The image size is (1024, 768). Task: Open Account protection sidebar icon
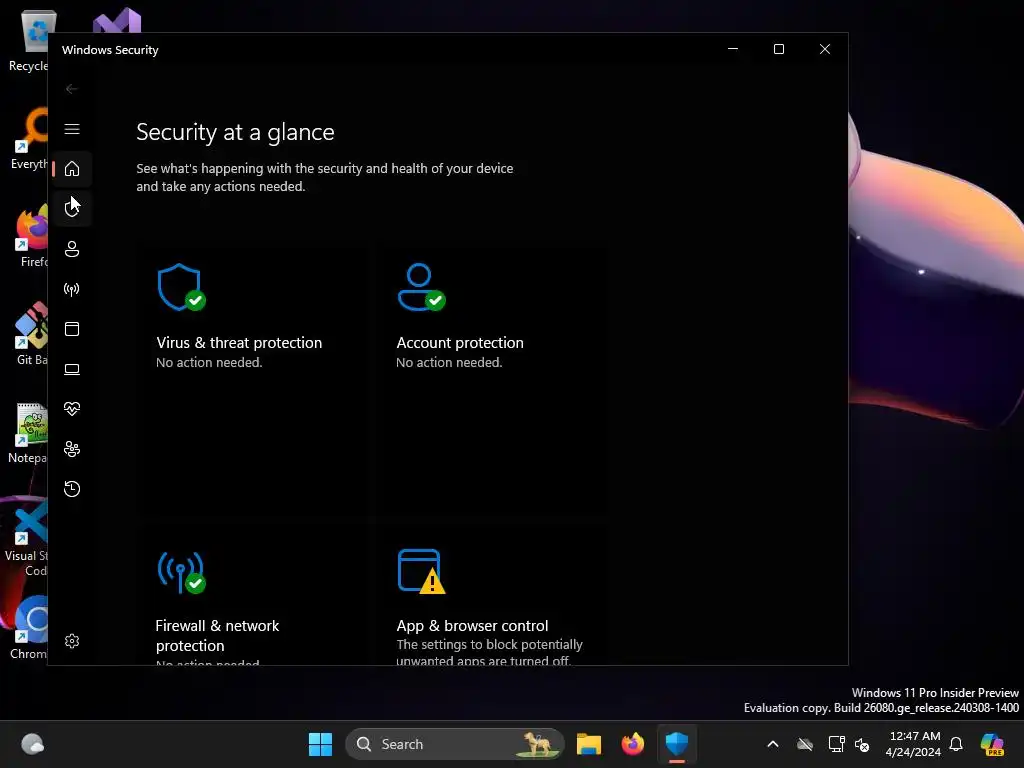pos(72,249)
